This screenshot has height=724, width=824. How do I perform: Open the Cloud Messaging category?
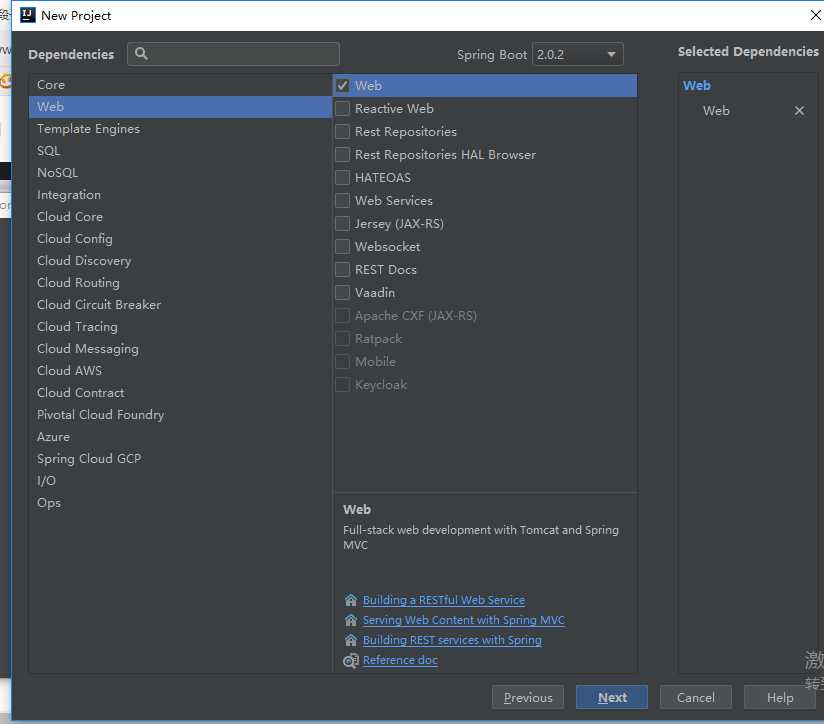(180, 349)
